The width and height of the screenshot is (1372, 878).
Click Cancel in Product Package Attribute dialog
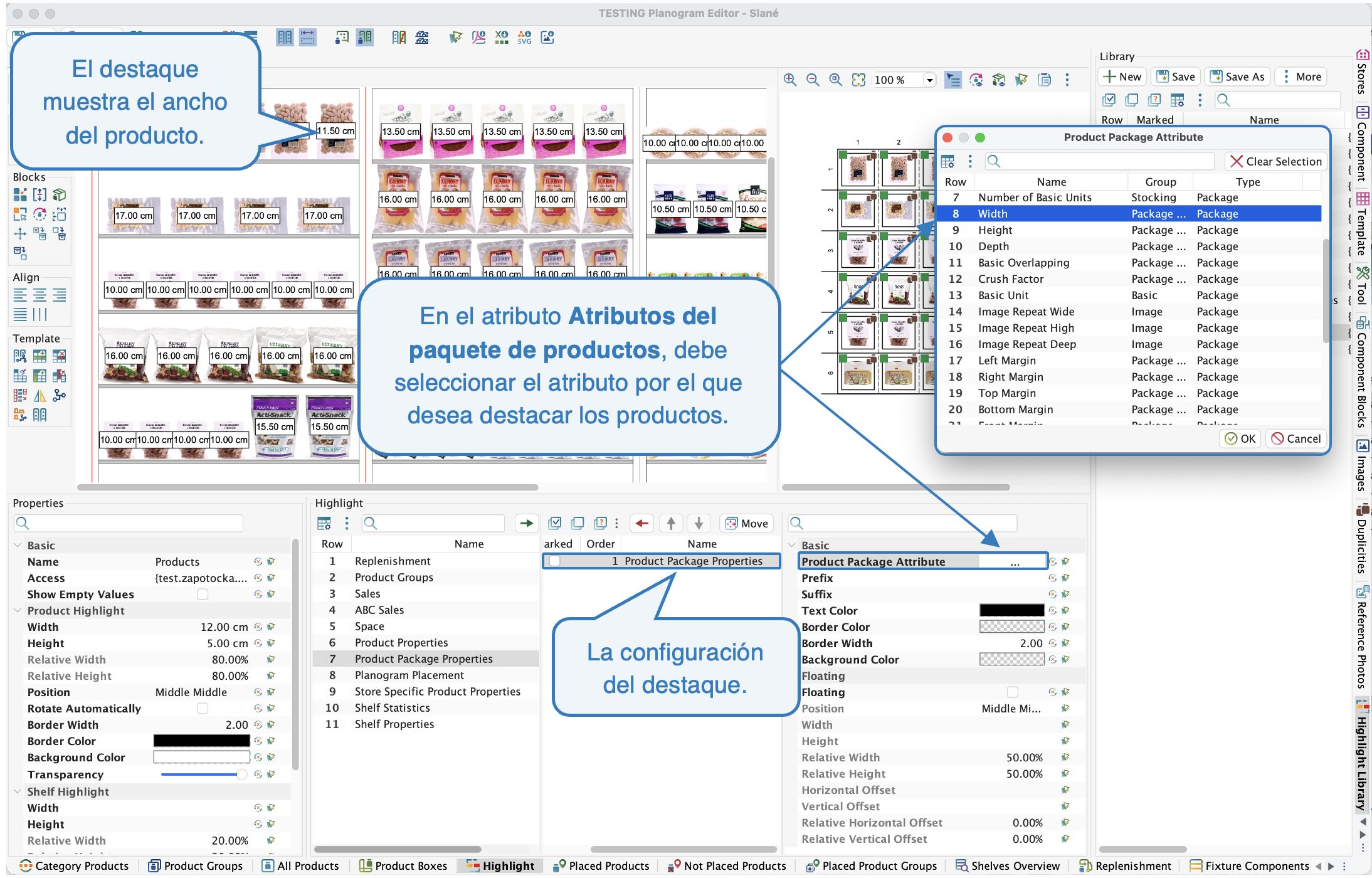pos(1296,439)
